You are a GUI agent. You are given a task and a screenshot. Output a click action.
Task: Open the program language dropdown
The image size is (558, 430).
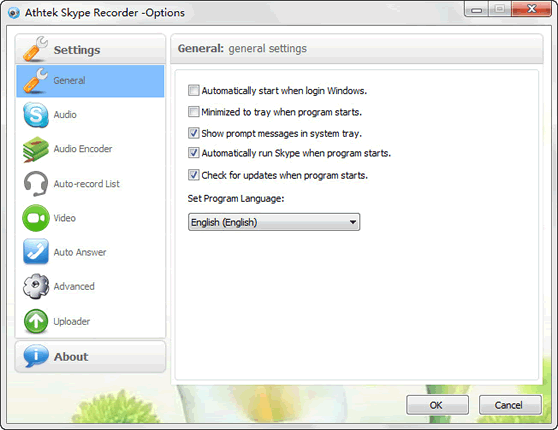coord(274,222)
